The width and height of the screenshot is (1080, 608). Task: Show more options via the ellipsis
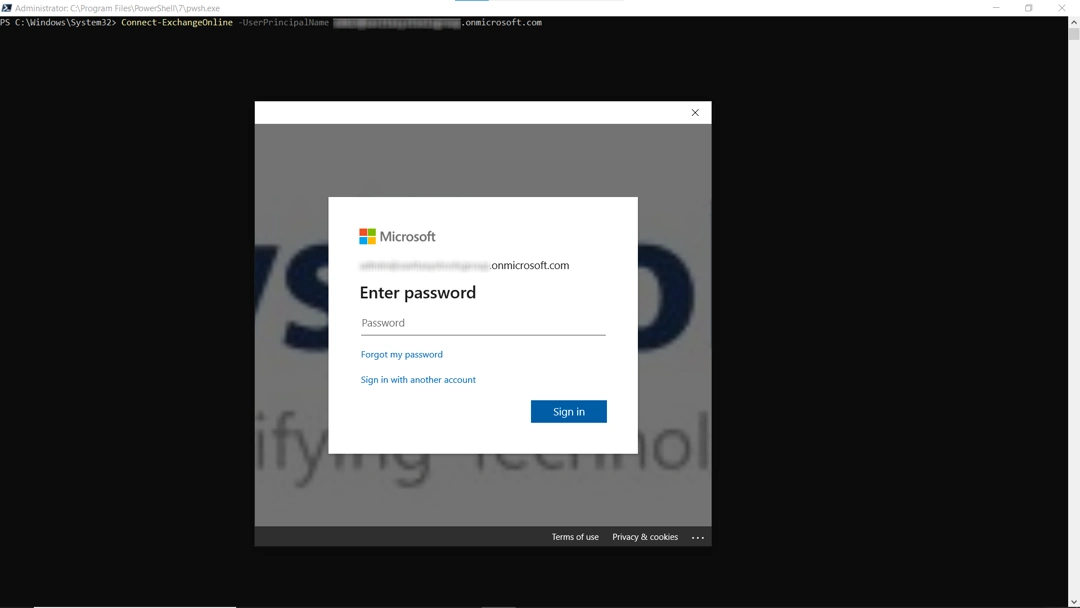pyautogui.click(x=698, y=537)
